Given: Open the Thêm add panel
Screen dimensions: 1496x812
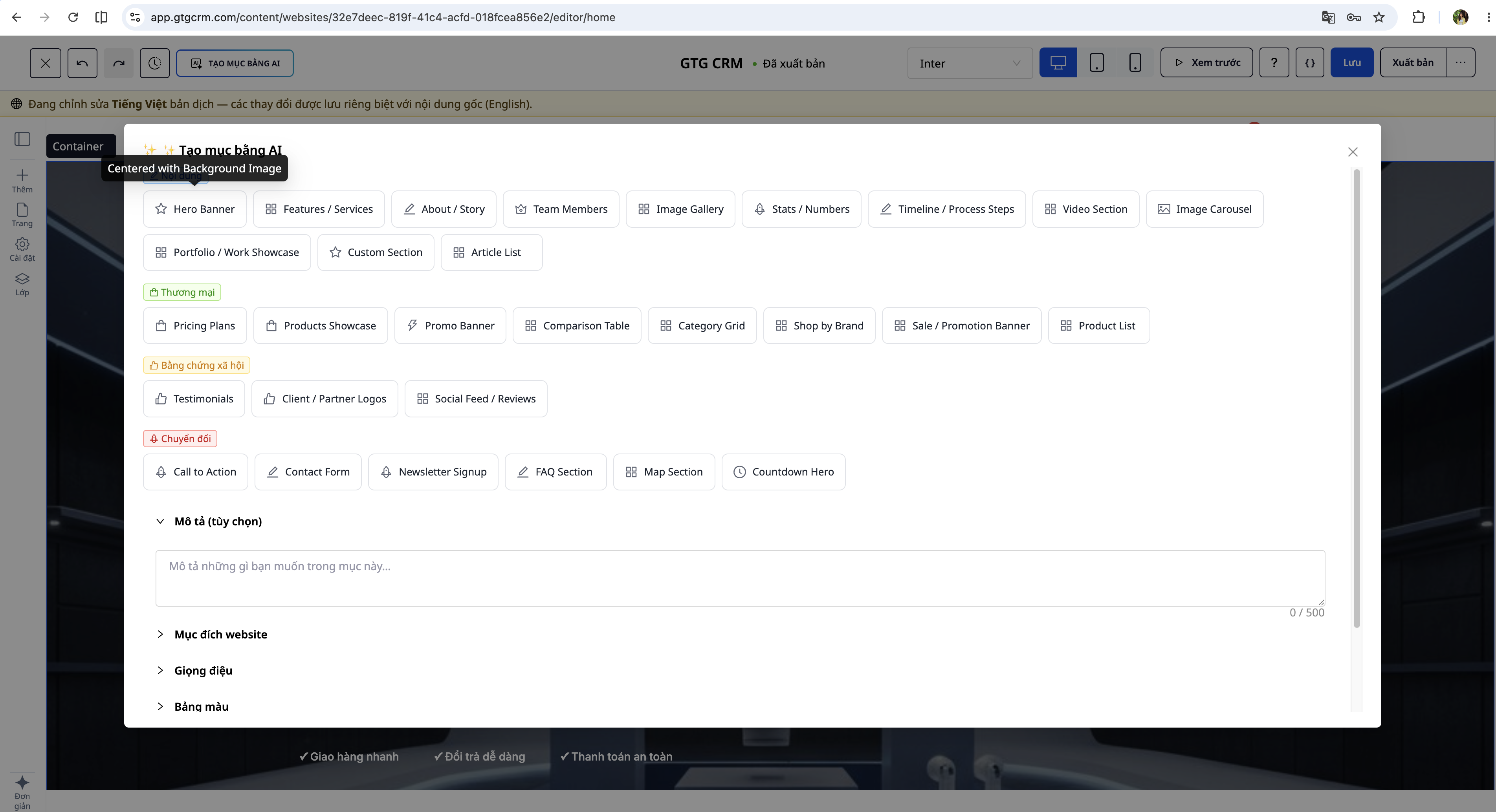Looking at the screenshot, I should click(22, 181).
